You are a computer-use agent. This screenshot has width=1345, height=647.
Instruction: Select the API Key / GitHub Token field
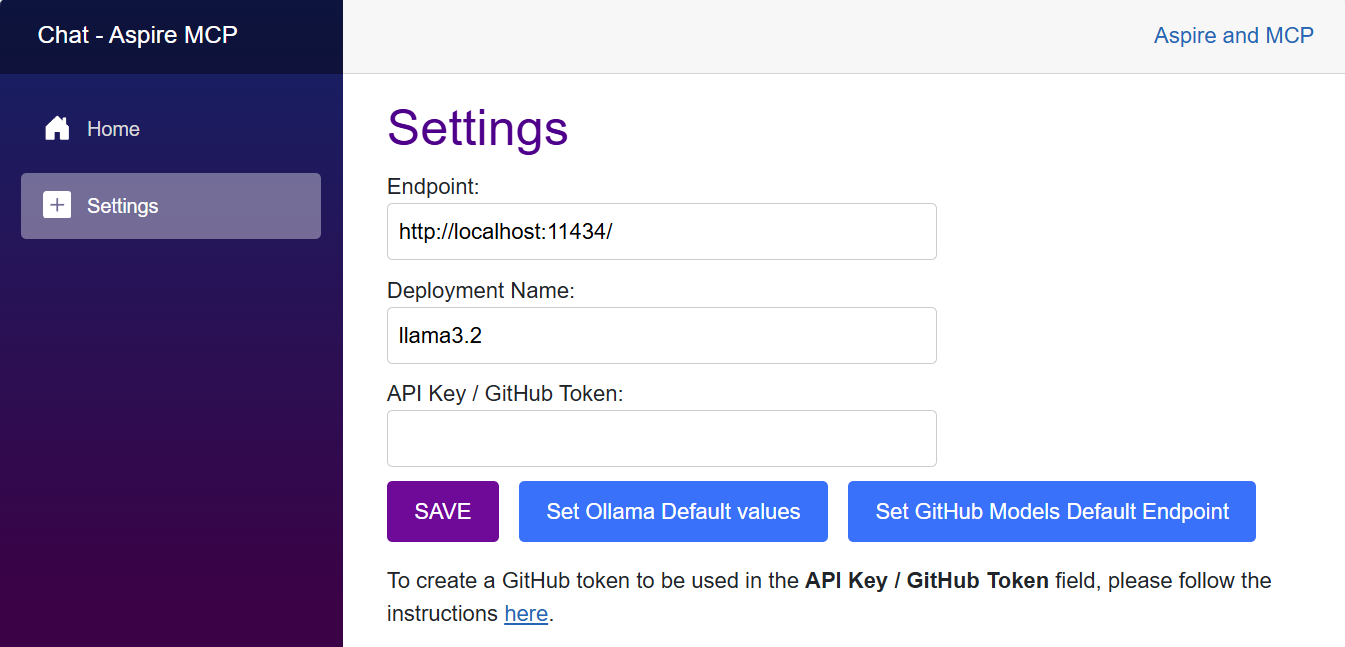(662, 438)
